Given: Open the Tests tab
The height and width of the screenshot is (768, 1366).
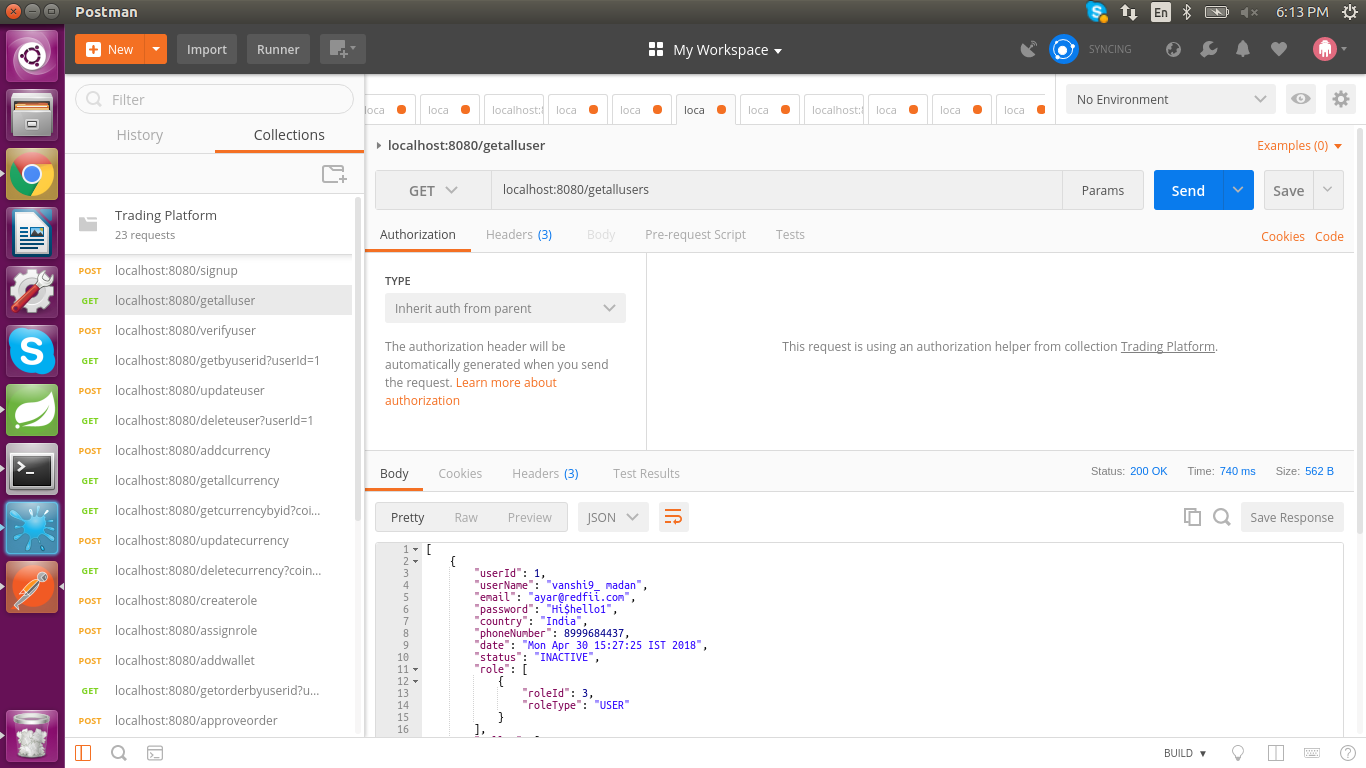Looking at the screenshot, I should click(790, 234).
